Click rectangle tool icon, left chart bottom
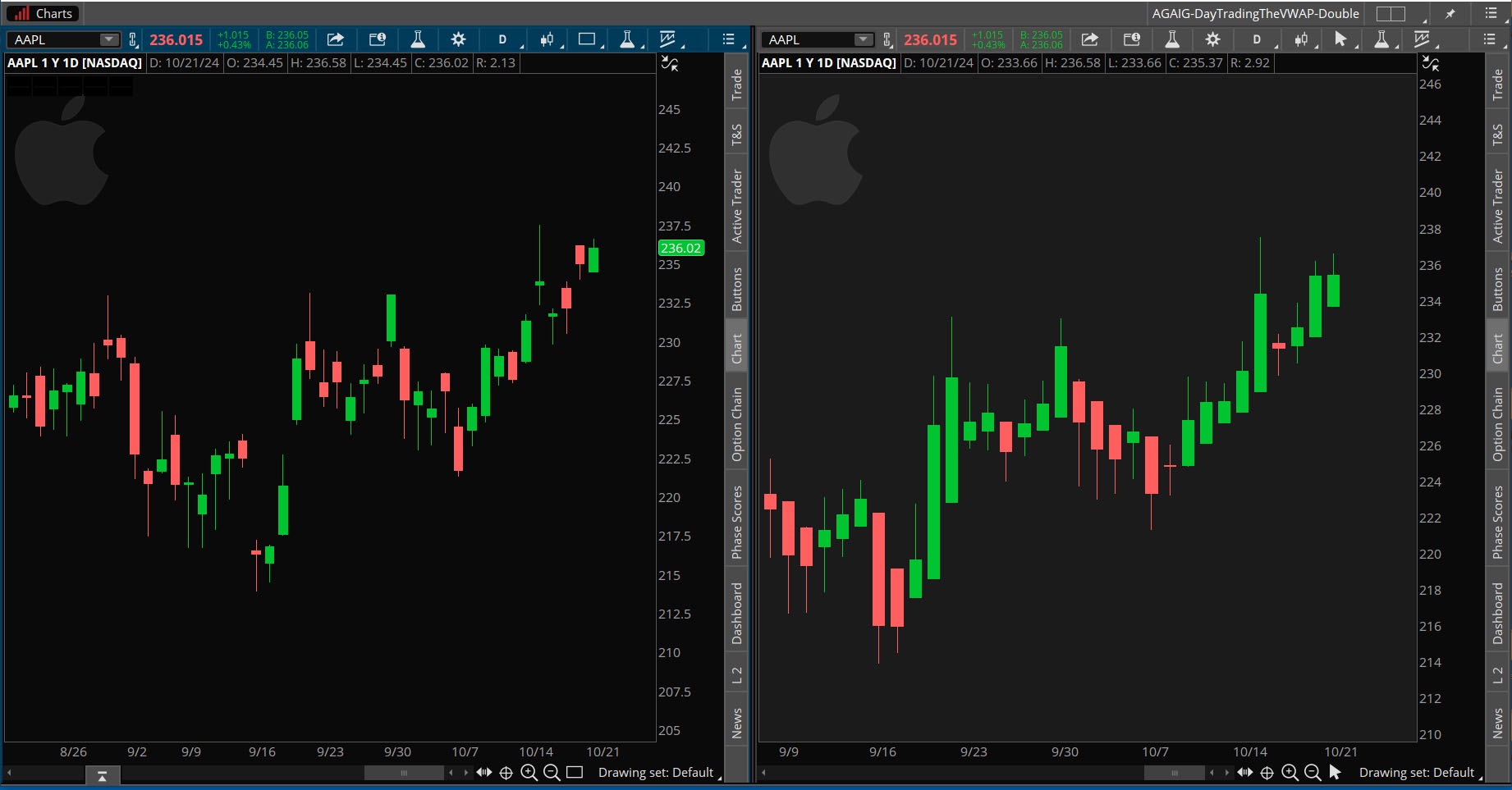Viewport: 1512px width, 790px height. pyautogui.click(x=575, y=773)
